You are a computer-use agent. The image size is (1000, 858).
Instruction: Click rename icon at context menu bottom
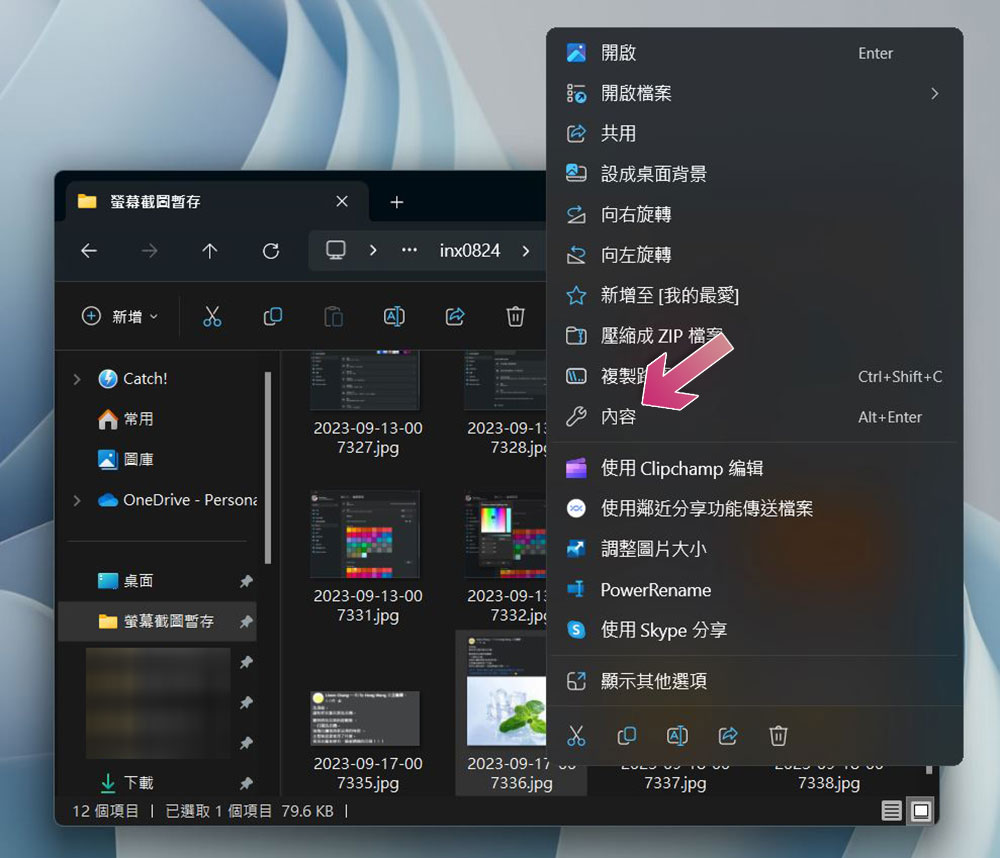click(x=677, y=736)
